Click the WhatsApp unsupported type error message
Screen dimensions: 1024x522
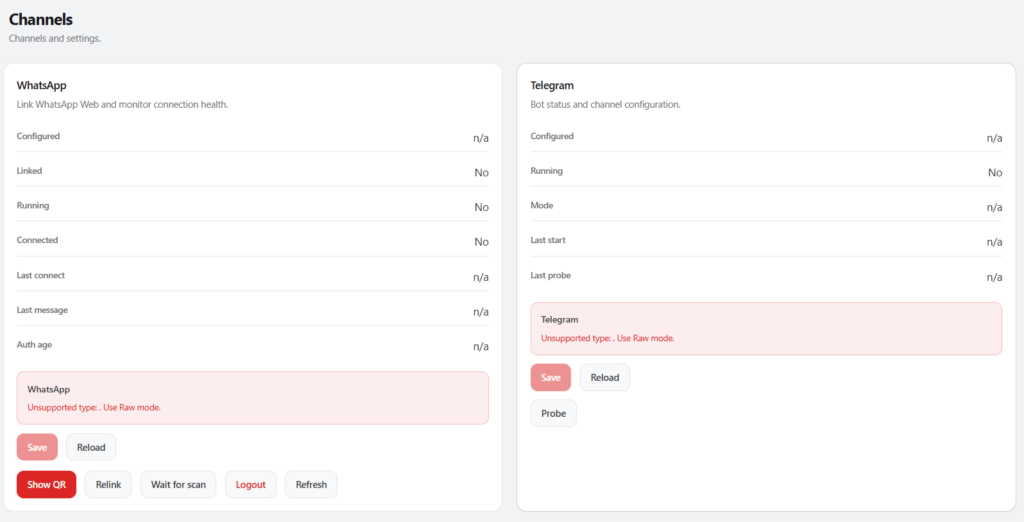tap(94, 407)
